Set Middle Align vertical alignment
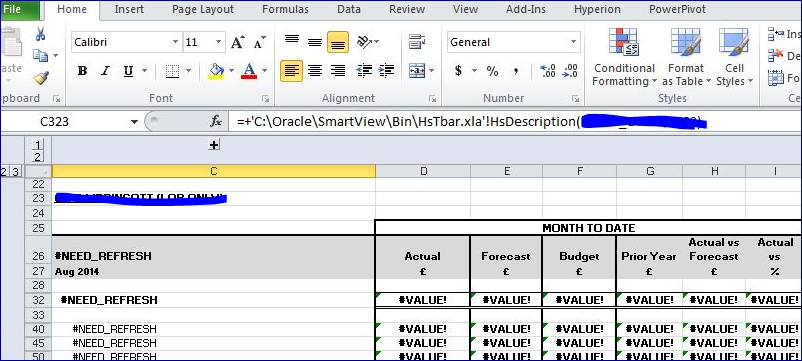This screenshot has width=802, height=361. (315, 42)
